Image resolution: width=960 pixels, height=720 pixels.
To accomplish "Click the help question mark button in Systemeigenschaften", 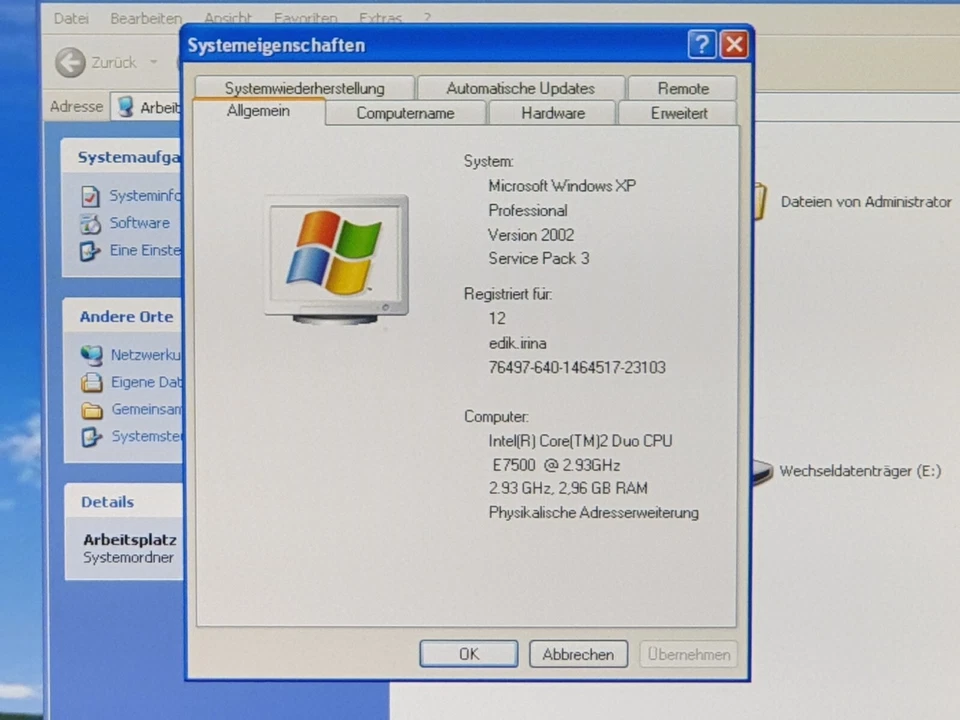I will point(702,45).
